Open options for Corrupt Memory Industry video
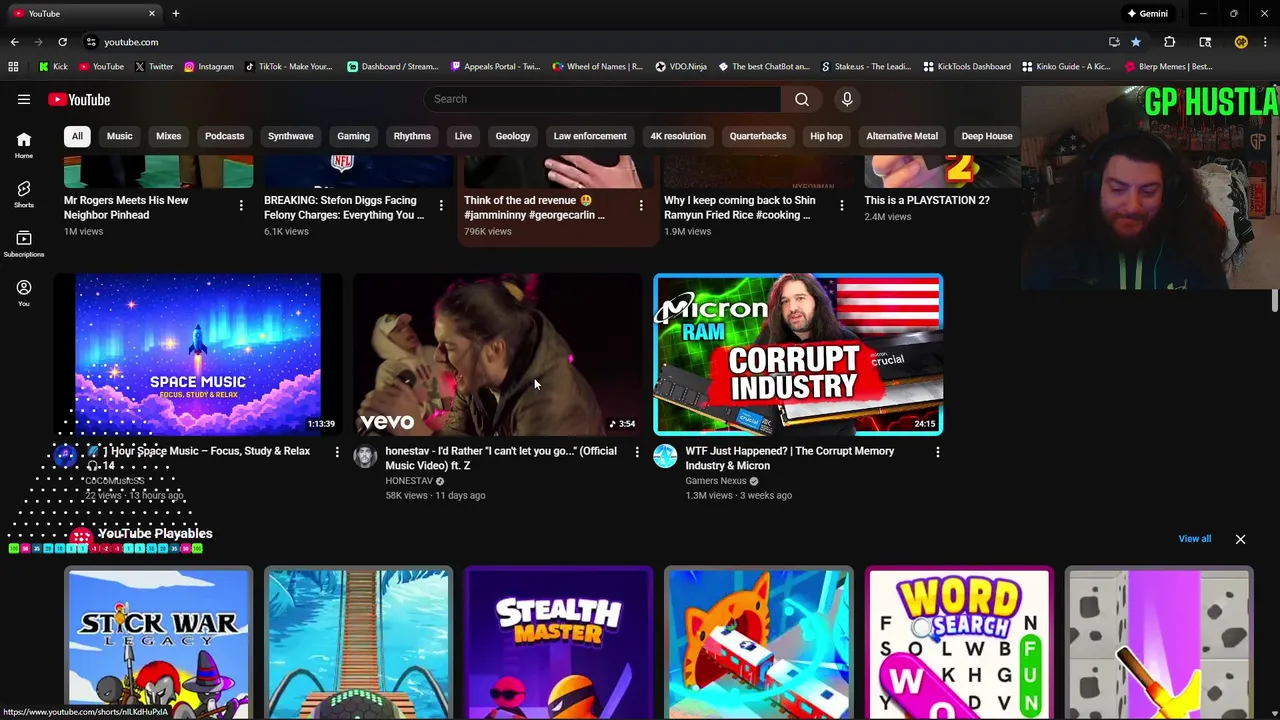 pyautogui.click(x=937, y=453)
